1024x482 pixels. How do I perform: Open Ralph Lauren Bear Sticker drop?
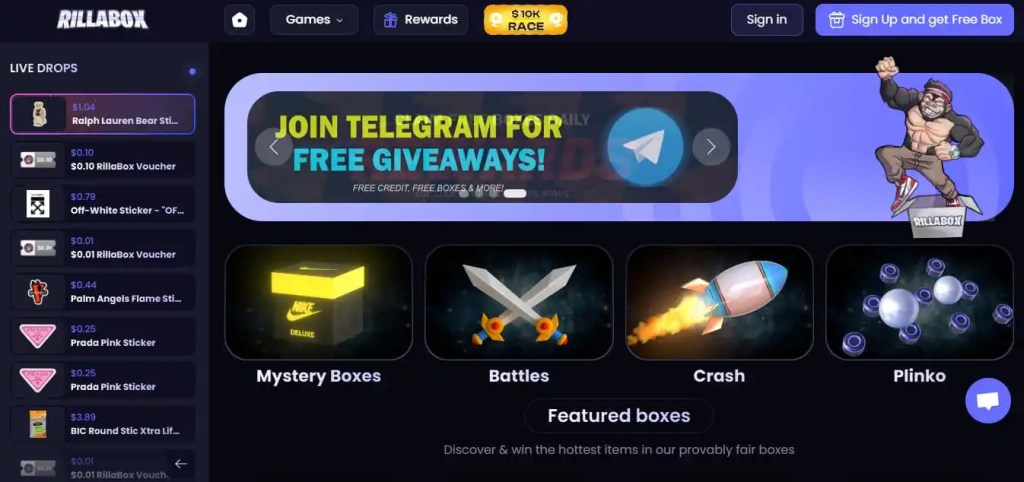(x=103, y=114)
